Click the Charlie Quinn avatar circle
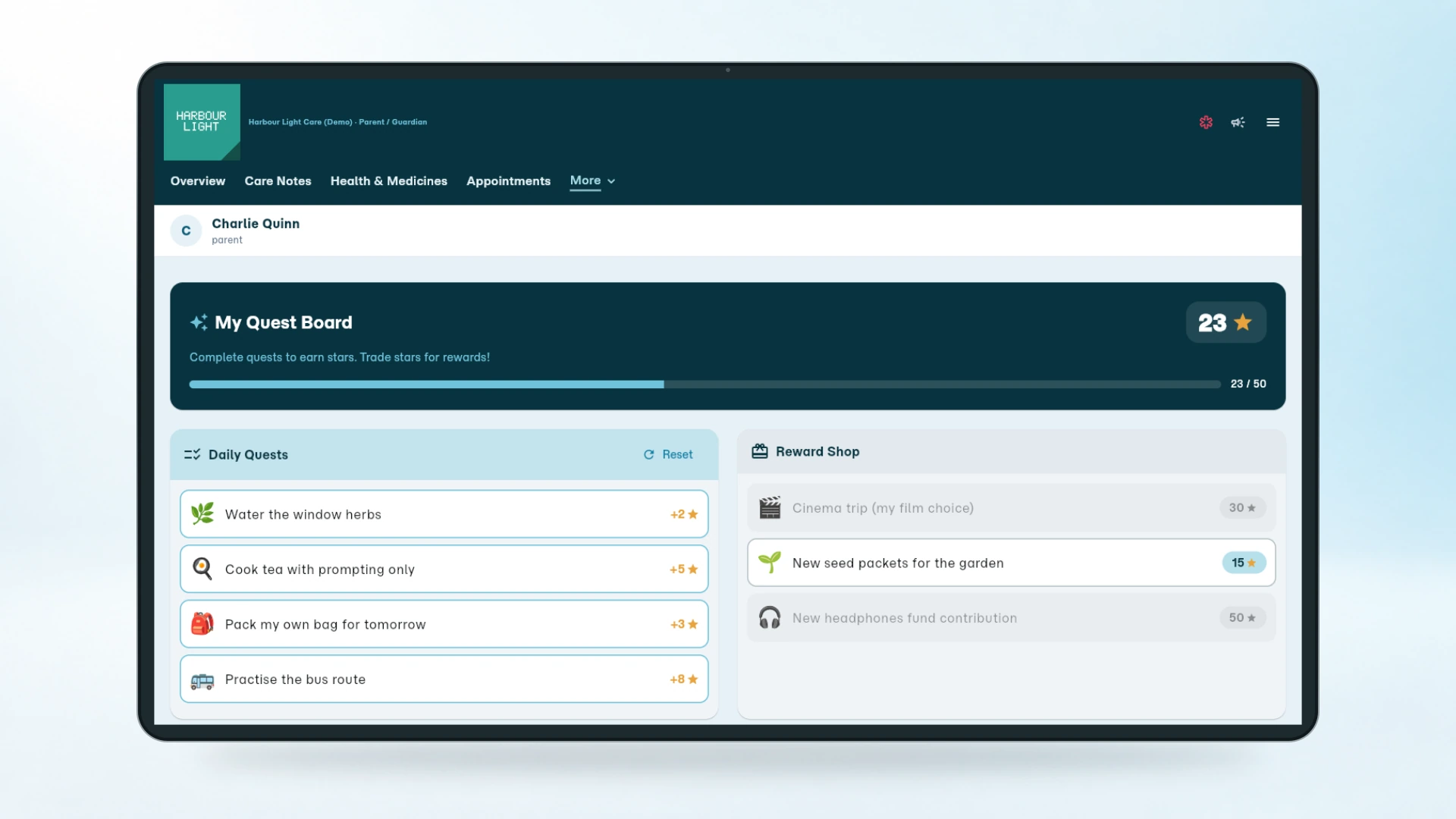1456x819 pixels. [186, 231]
